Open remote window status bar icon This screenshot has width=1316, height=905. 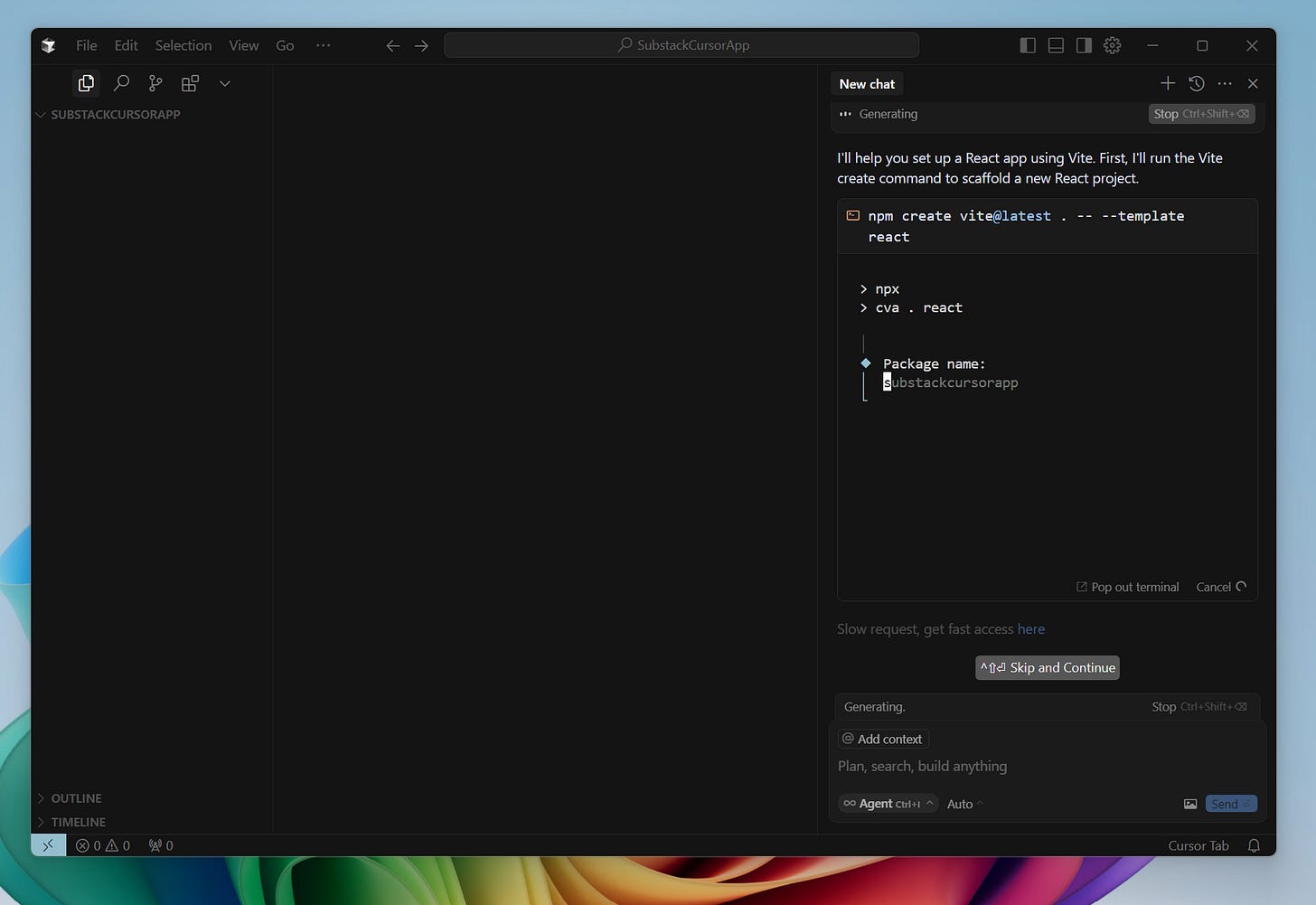[x=48, y=845]
